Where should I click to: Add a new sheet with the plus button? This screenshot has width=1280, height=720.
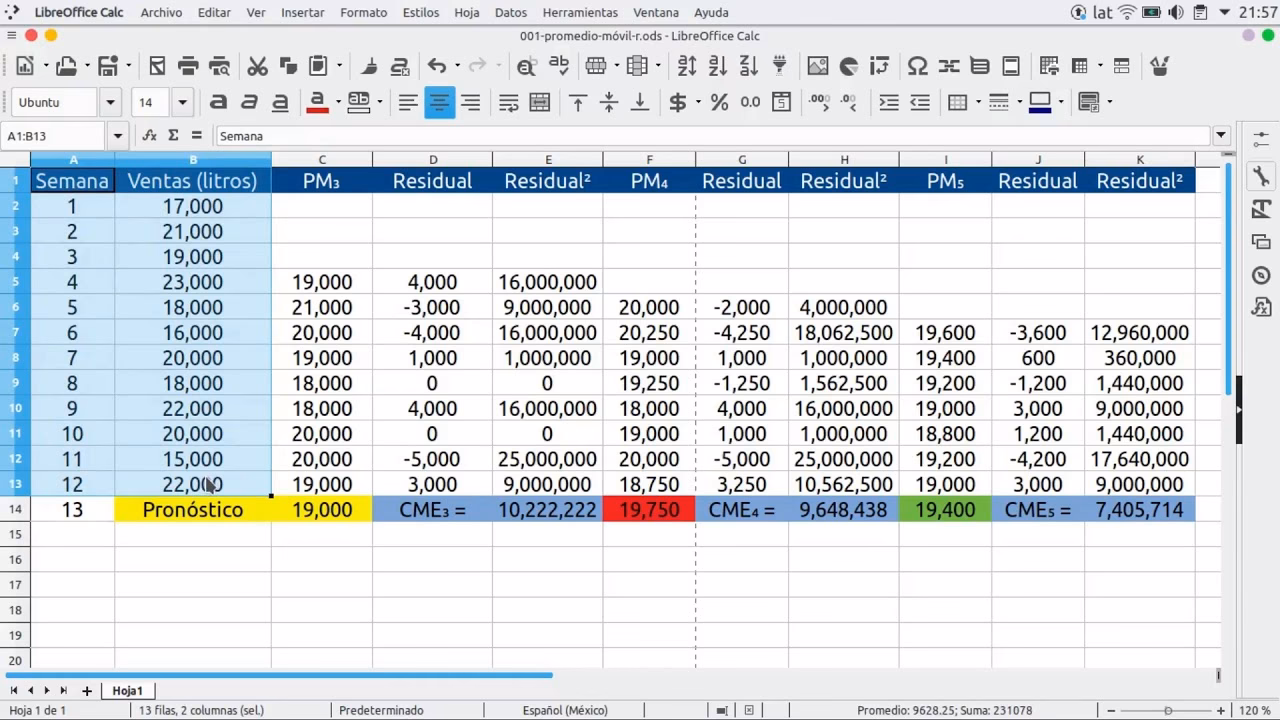tap(86, 690)
